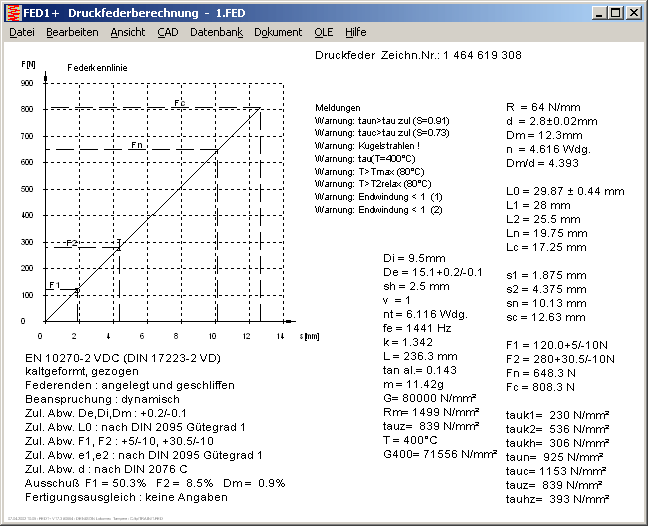Image resolution: width=648 pixels, height=526 pixels.
Task: Open the Bearbeiten menu
Action: pos(72,32)
